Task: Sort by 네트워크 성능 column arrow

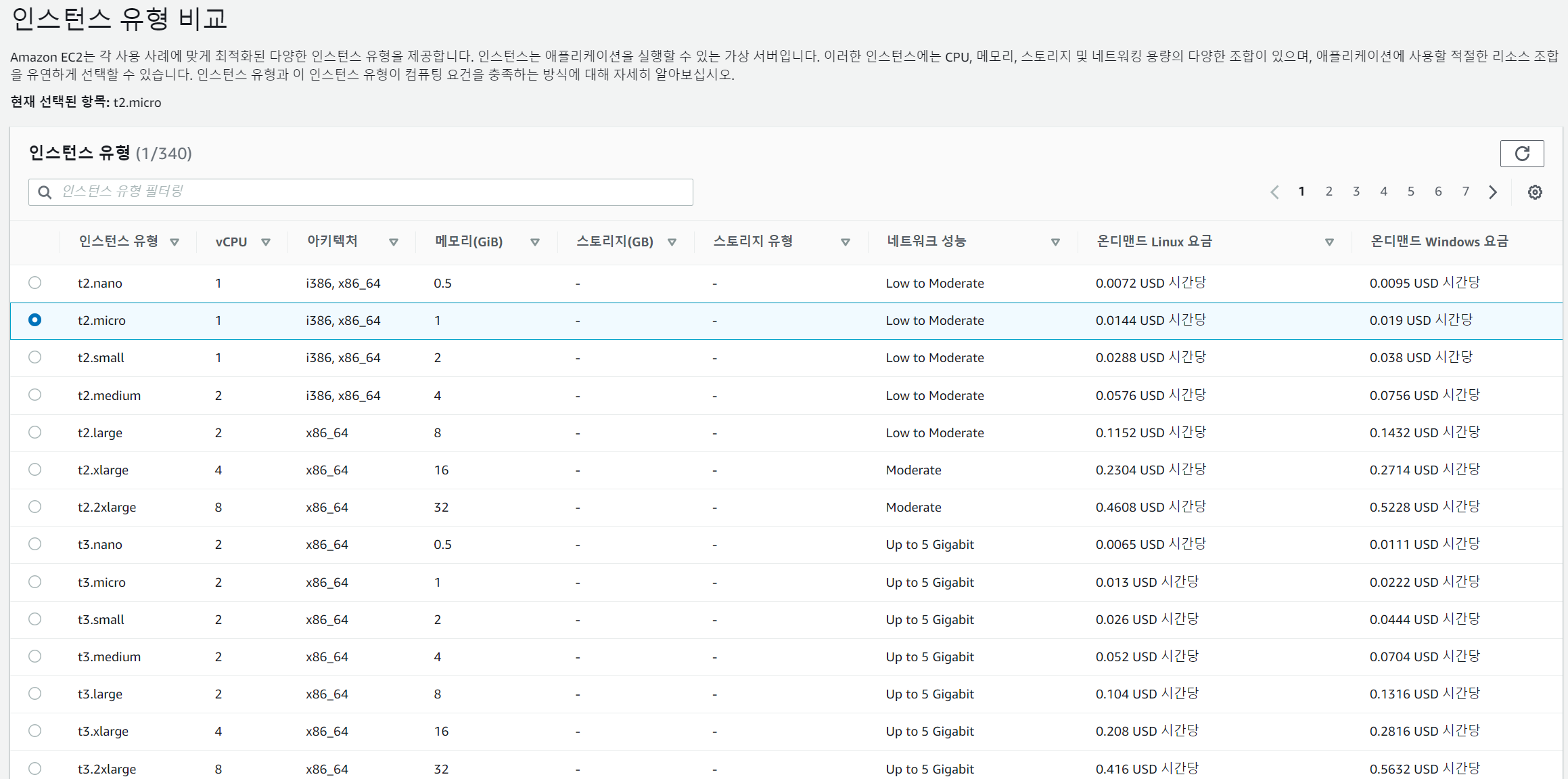Action: coord(1055,242)
